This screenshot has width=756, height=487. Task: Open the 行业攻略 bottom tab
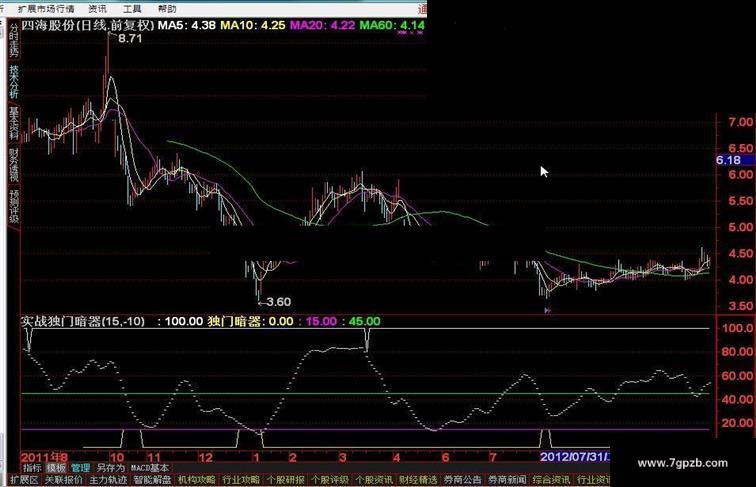tap(241, 480)
